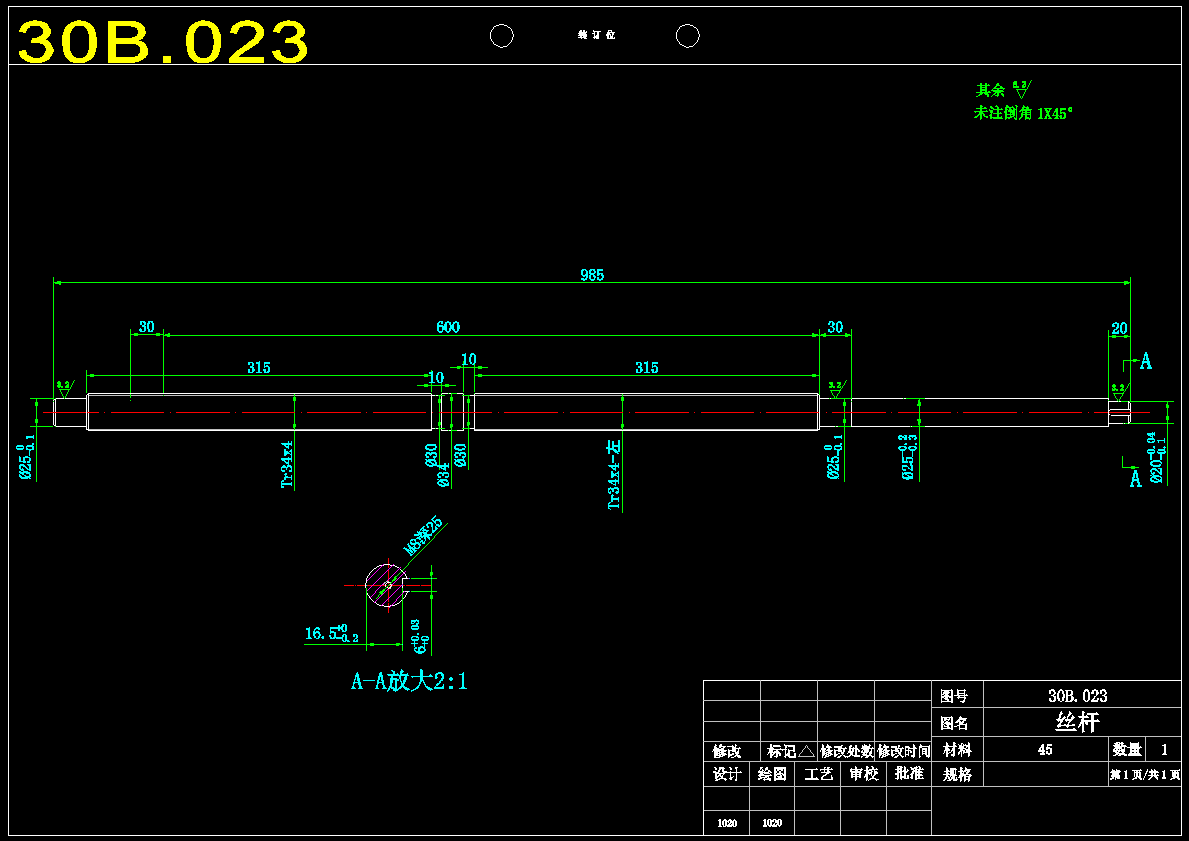
Task: Click the 16.5 keyway depth dimension
Action: [331, 632]
